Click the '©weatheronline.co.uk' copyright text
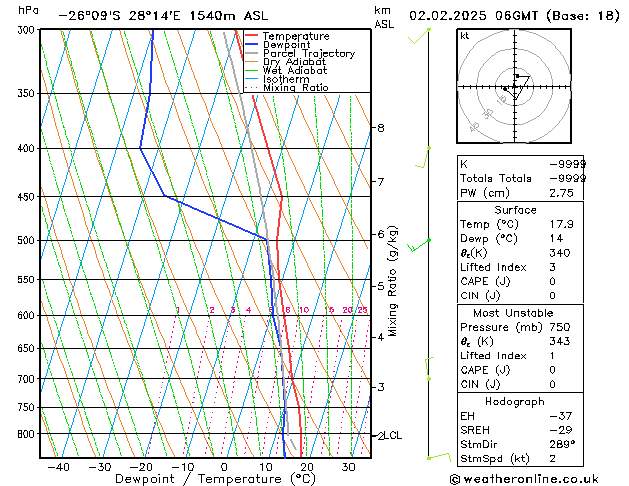Screen dimensions: 629x486 coord(524,479)
